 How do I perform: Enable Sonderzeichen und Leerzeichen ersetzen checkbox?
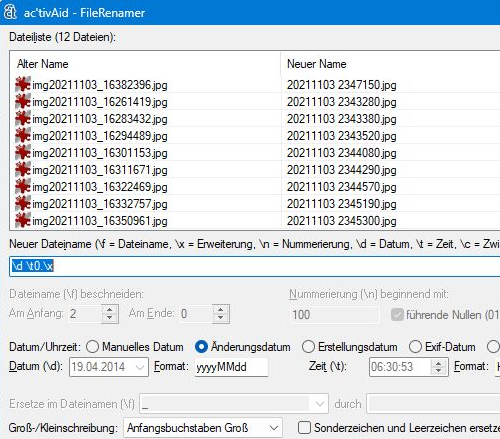(x=304, y=427)
